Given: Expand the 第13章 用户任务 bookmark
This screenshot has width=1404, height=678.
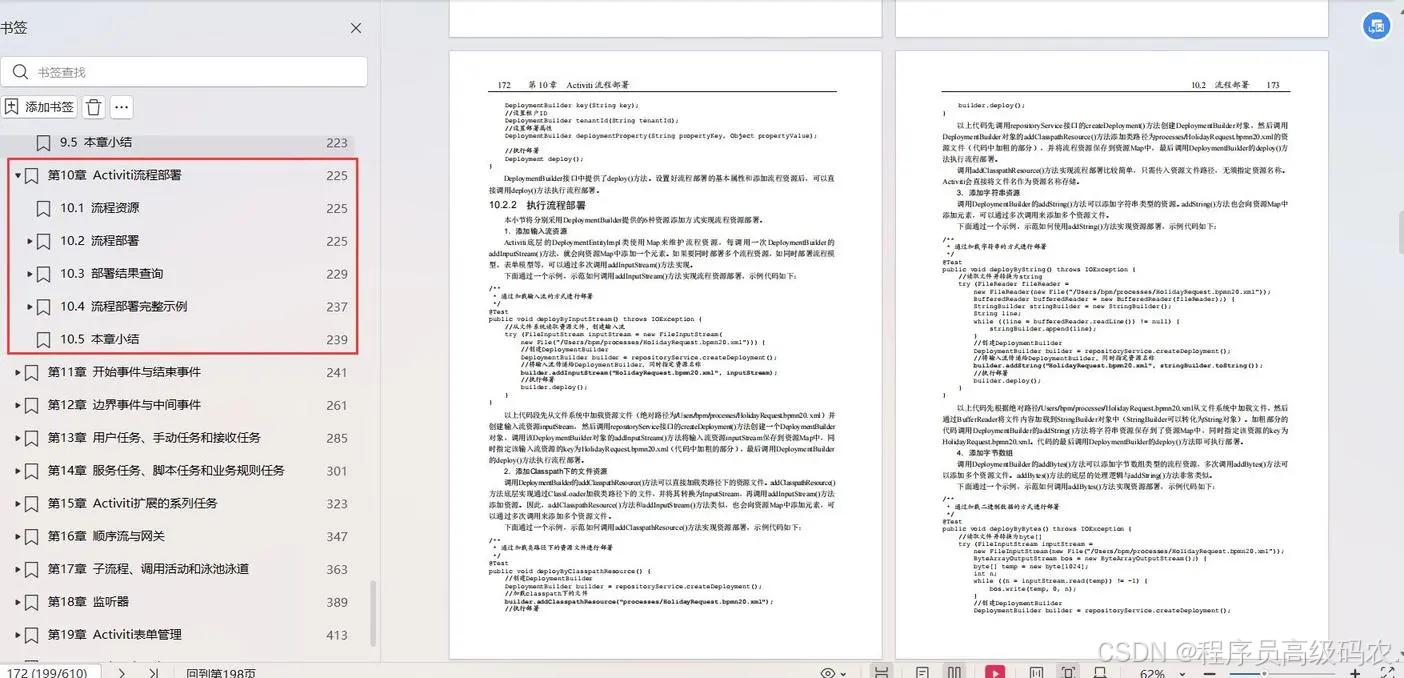Looking at the screenshot, I should coord(18,438).
